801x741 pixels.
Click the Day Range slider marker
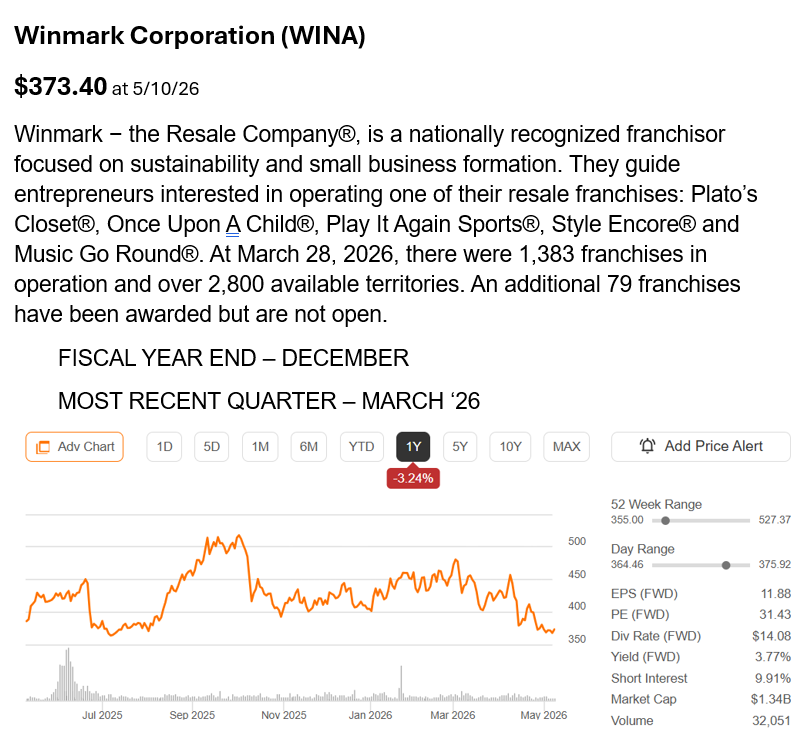coord(726,565)
